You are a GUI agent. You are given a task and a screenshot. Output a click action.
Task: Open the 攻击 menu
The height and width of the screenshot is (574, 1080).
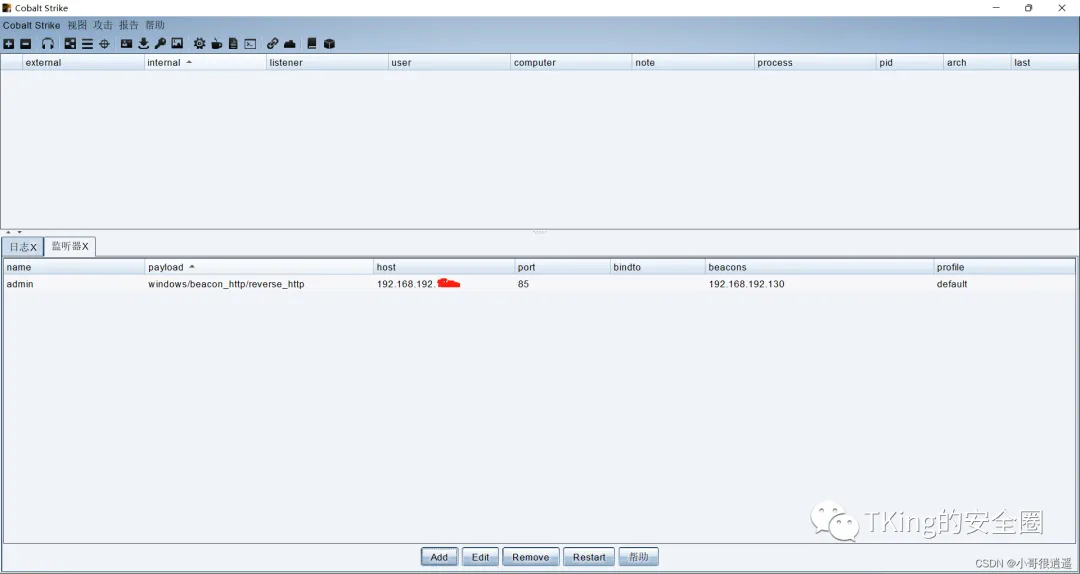103,25
